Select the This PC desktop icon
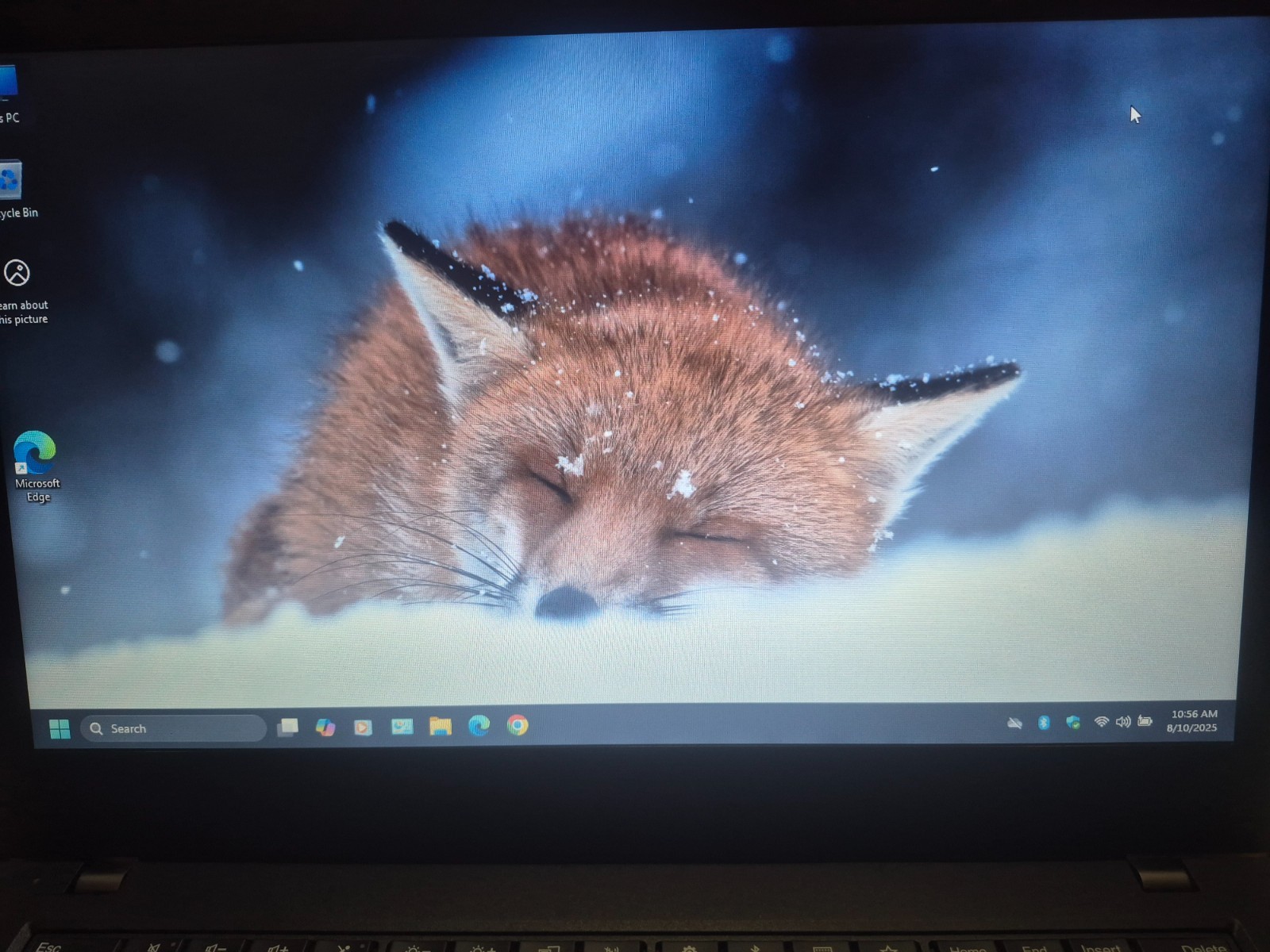1270x952 pixels. point(10,95)
